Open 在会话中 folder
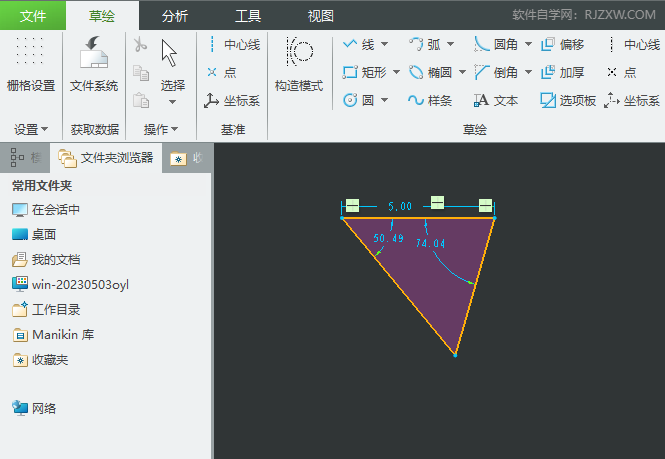 (x=46, y=210)
